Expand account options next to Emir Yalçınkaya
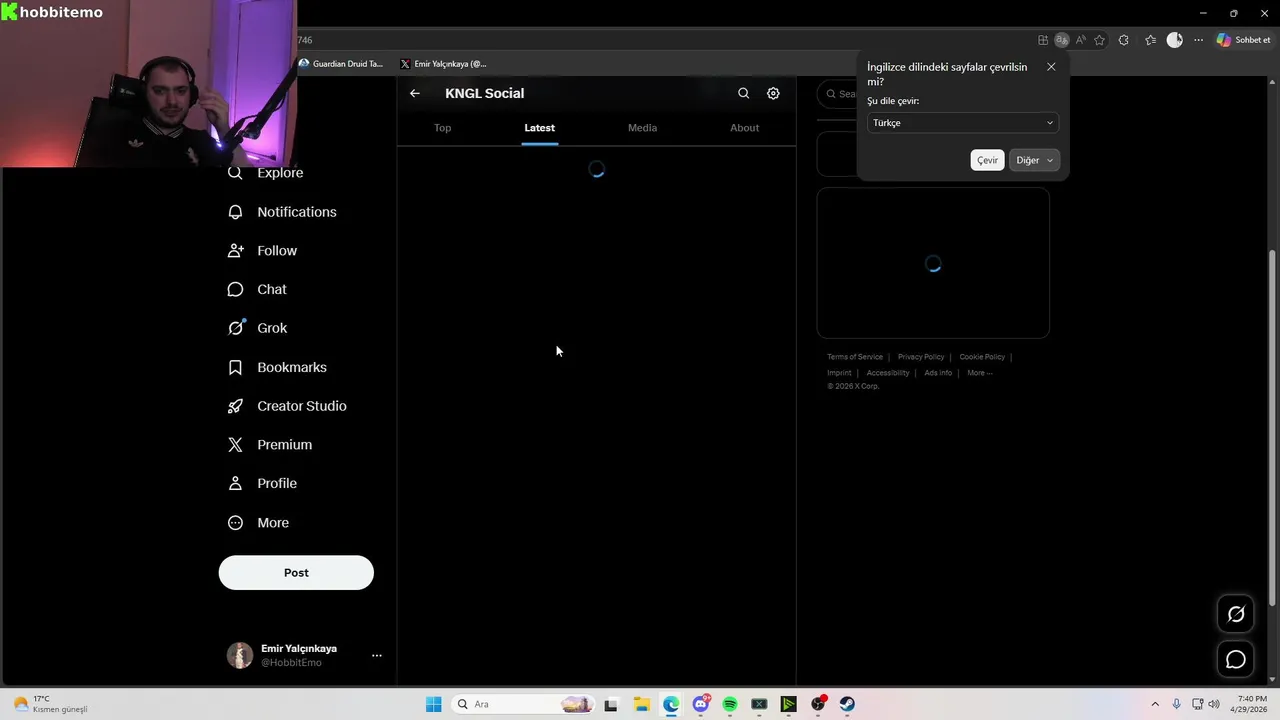This screenshot has width=1280, height=720. click(377, 656)
